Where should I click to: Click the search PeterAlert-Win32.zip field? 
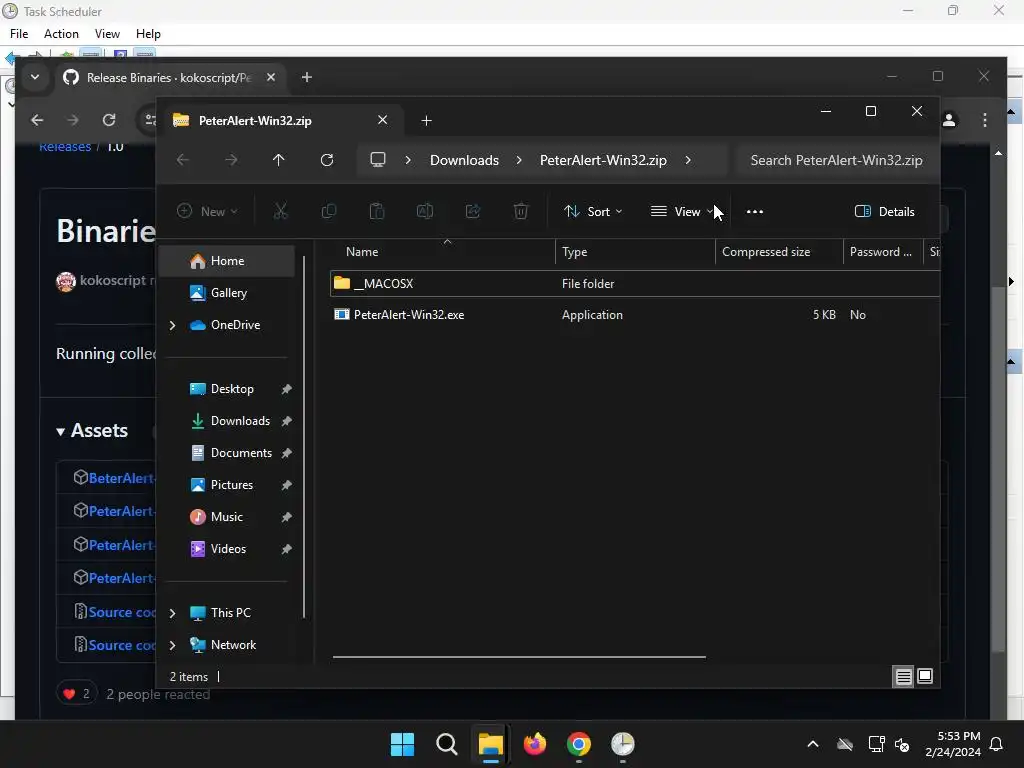pyautogui.click(x=837, y=160)
